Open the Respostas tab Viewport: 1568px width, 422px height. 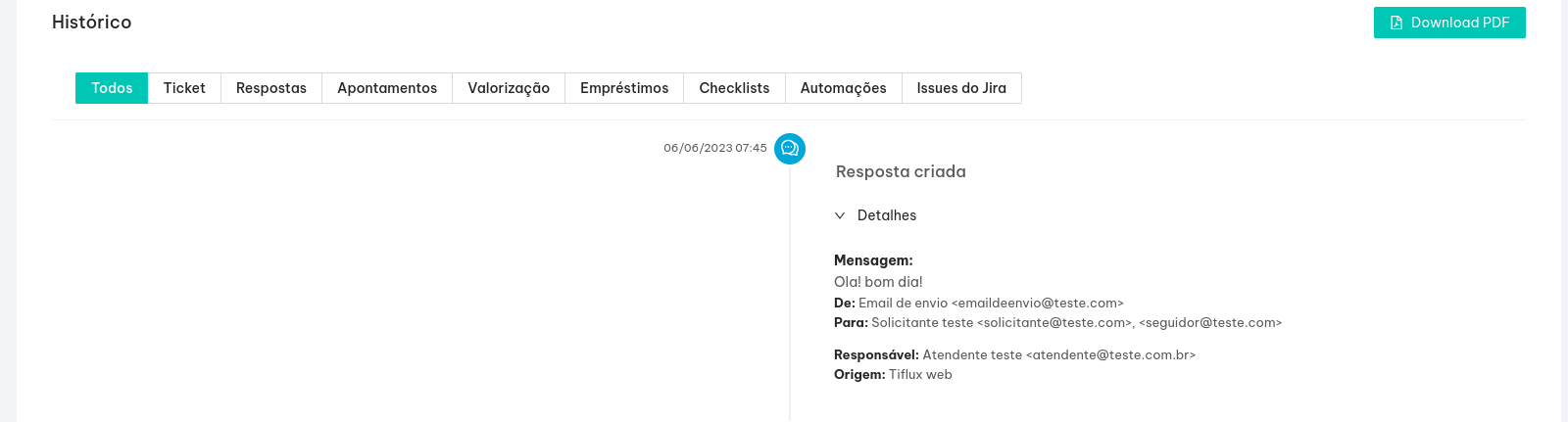pos(271,88)
